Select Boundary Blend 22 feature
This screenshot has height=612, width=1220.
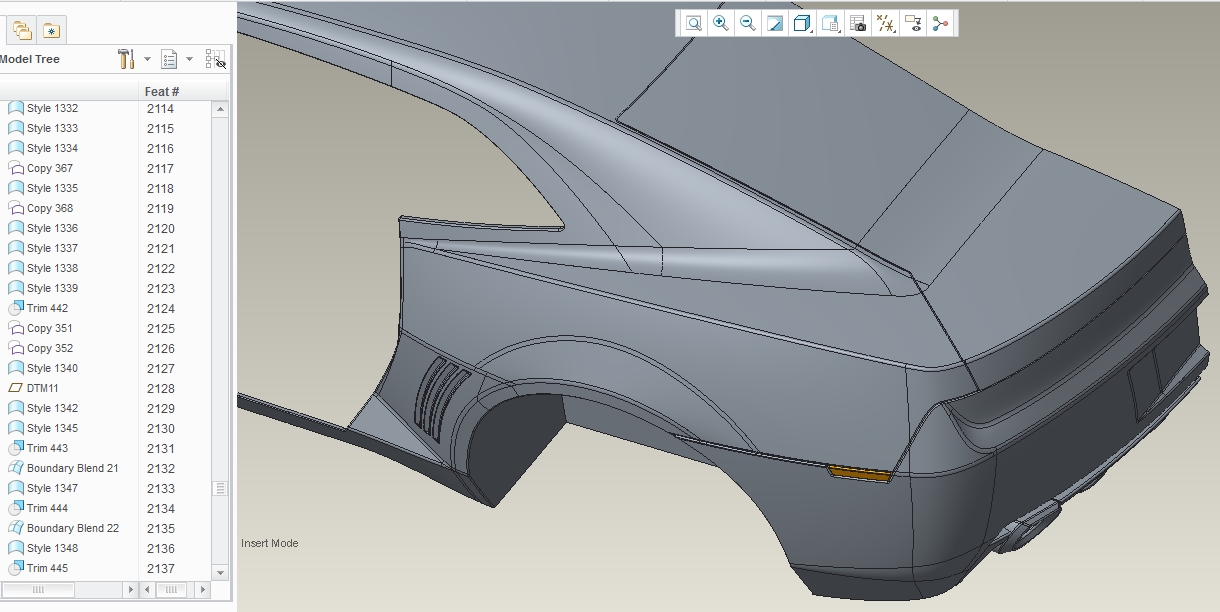(x=63, y=528)
